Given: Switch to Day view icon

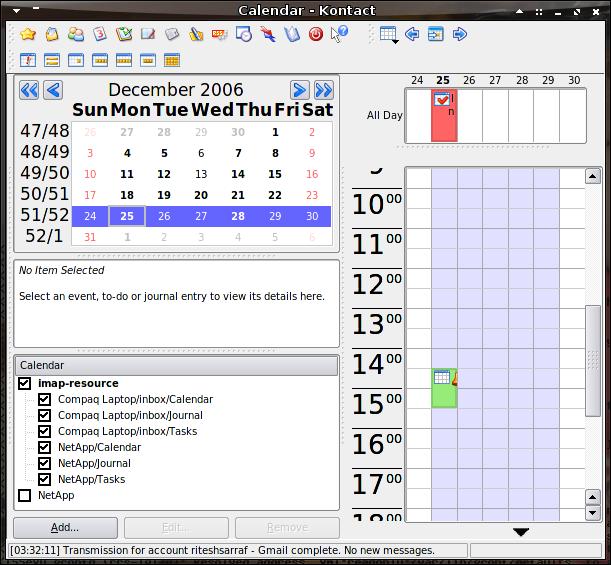Looking at the screenshot, I should coord(76,60).
